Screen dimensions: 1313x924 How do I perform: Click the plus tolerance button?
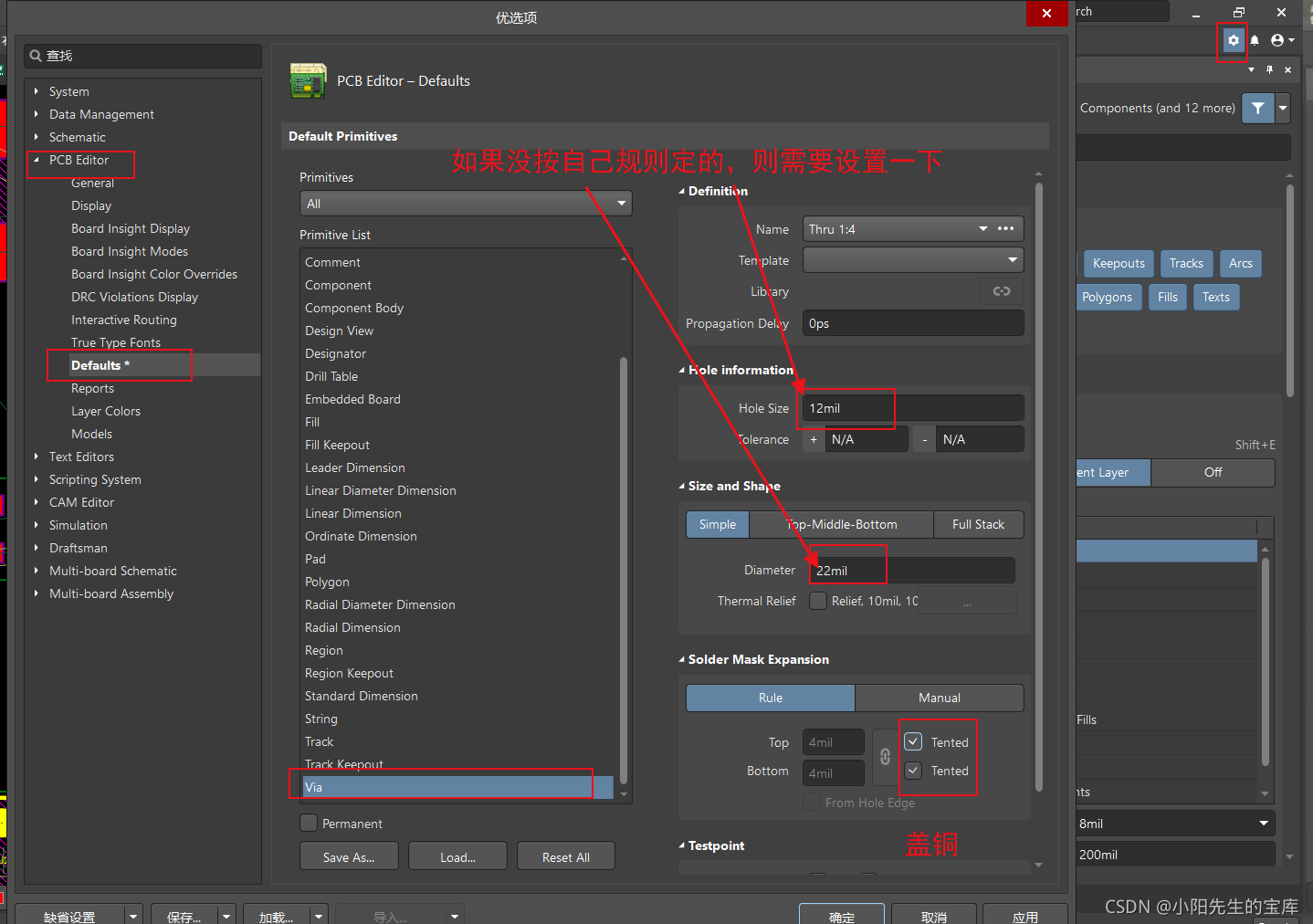click(814, 439)
